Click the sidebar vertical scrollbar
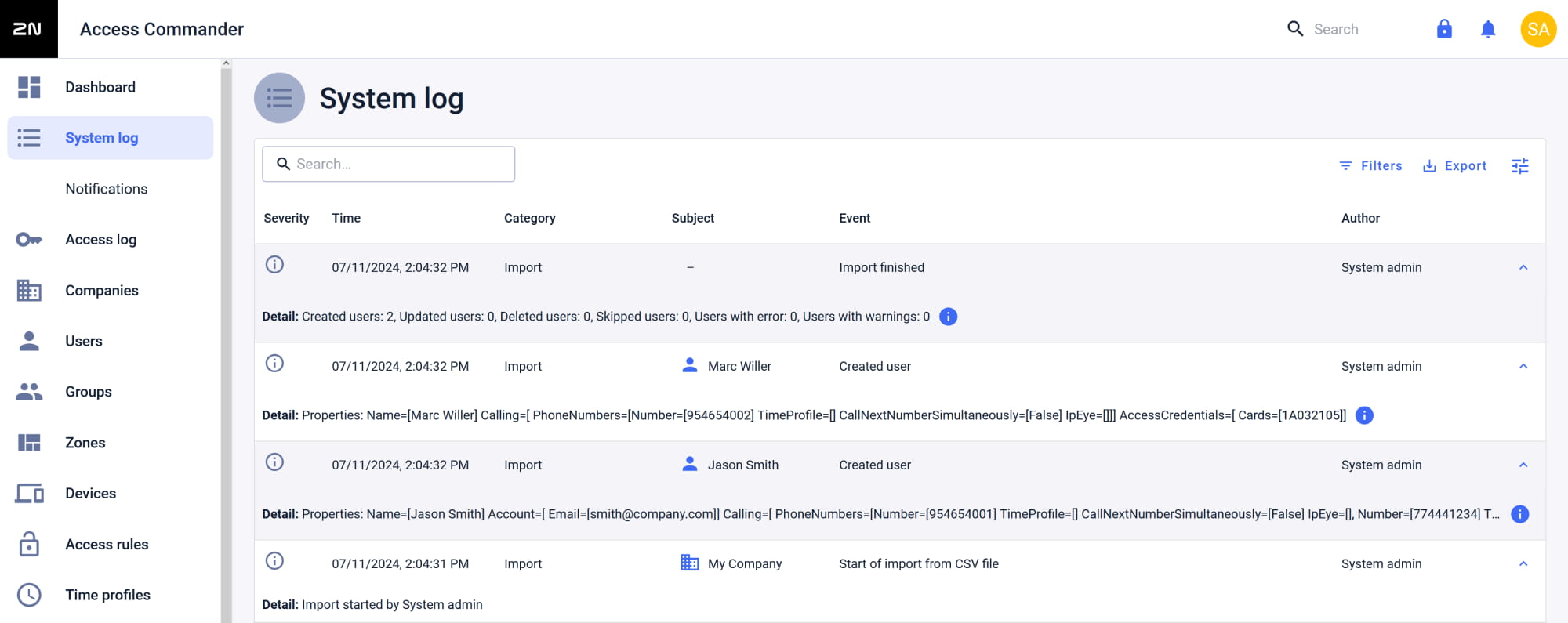This screenshot has height=623, width=1568. (226, 345)
